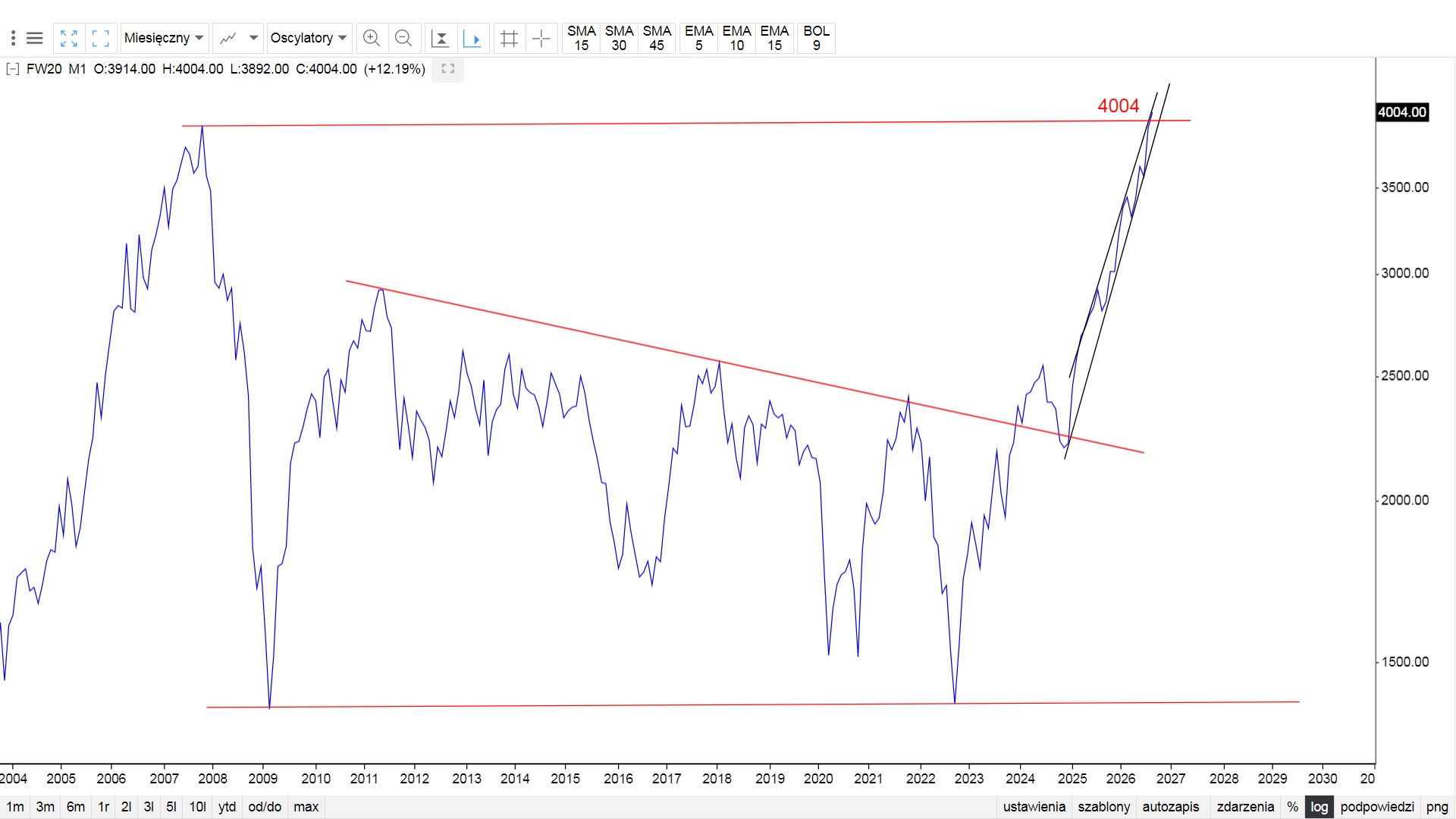The height and width of the screenshot is (819, 1456).
Task: Click the 2009 label on time axis
Action: point(263,779)
